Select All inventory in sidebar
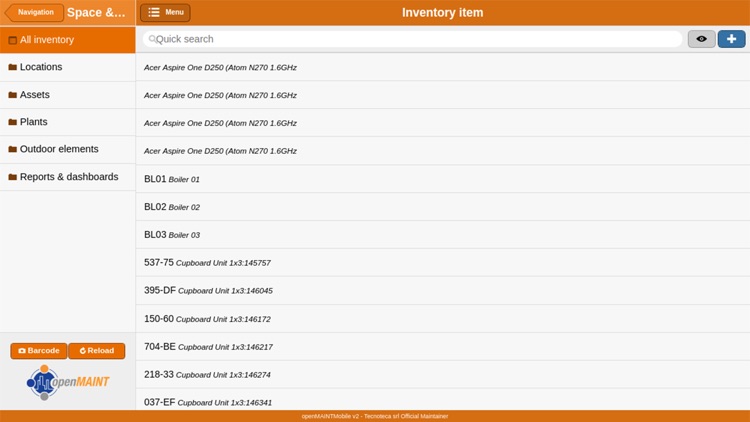This screenshot has width=750, height=422. 67,40
